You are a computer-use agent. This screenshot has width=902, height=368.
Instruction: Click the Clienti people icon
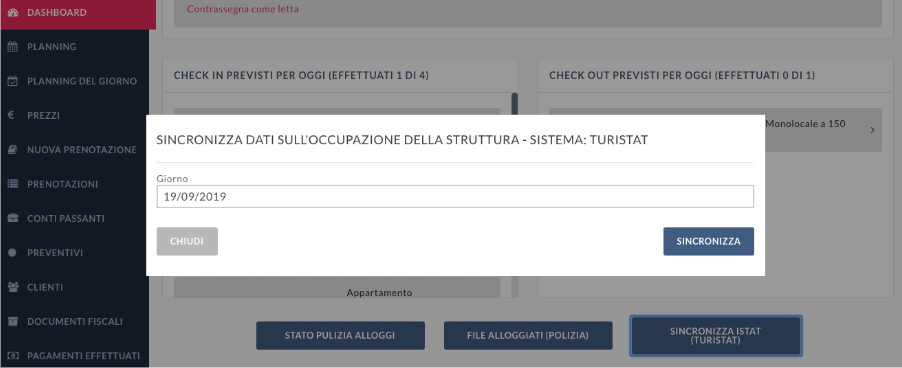click(x=13, y=287)
